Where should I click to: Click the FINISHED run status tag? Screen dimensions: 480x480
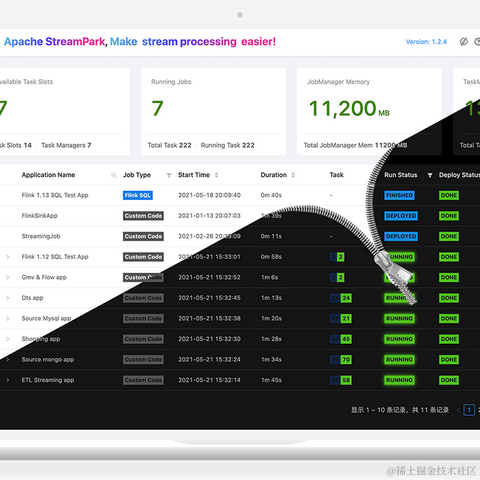(399, 195)
